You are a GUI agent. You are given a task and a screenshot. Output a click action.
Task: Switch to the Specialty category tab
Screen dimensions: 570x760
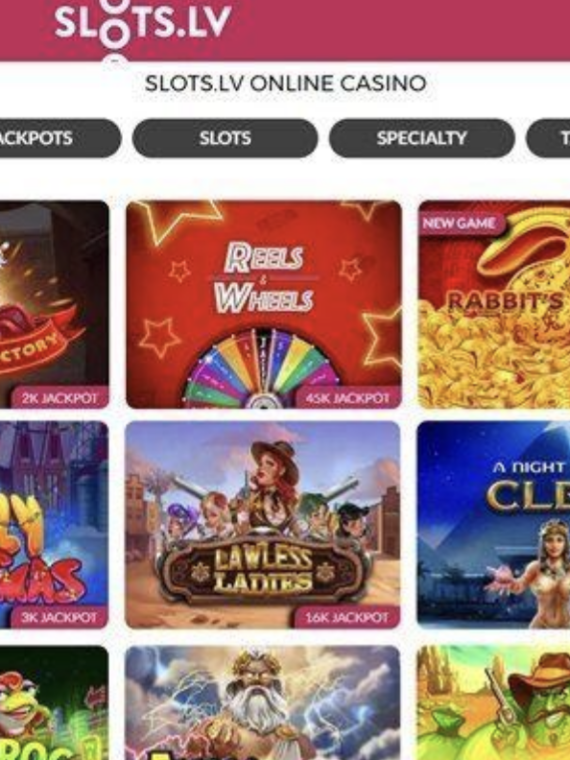(x=422, y=138)
